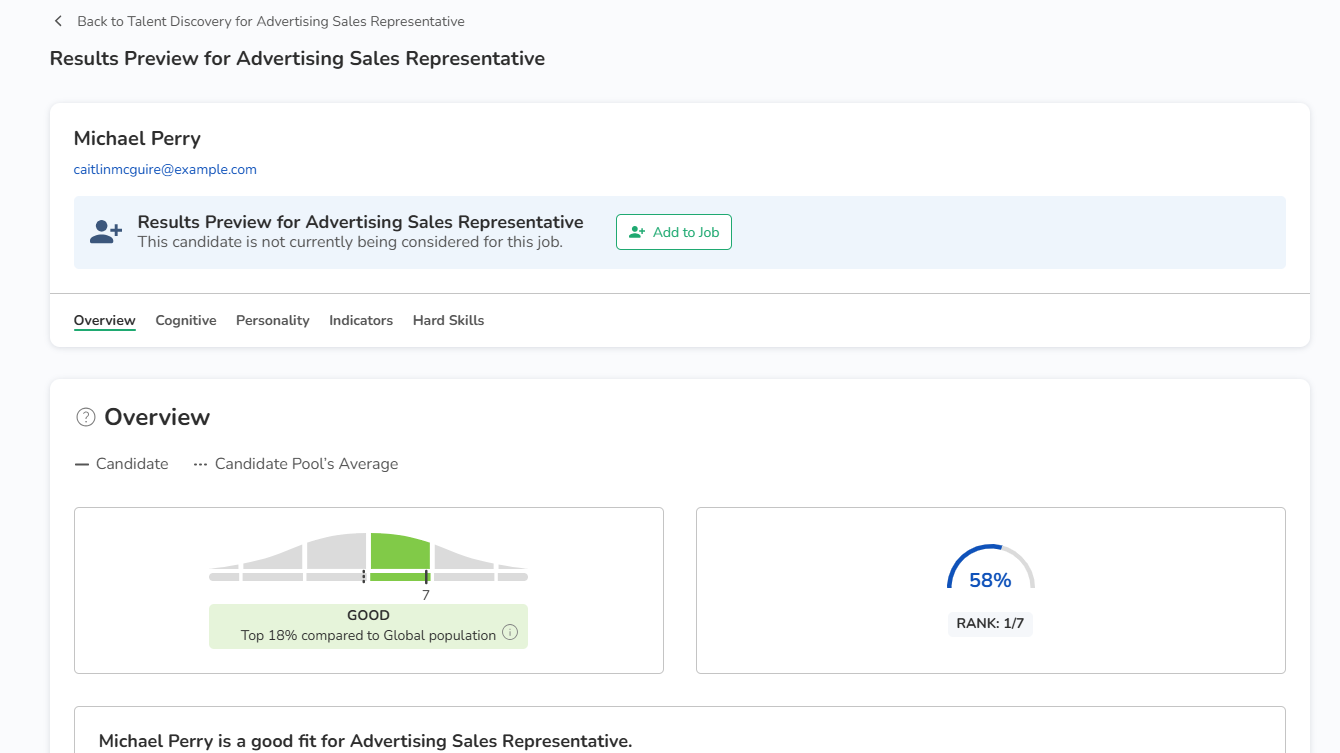Go to the Indicators tab

pyautogui.click(x=361, y=321)
